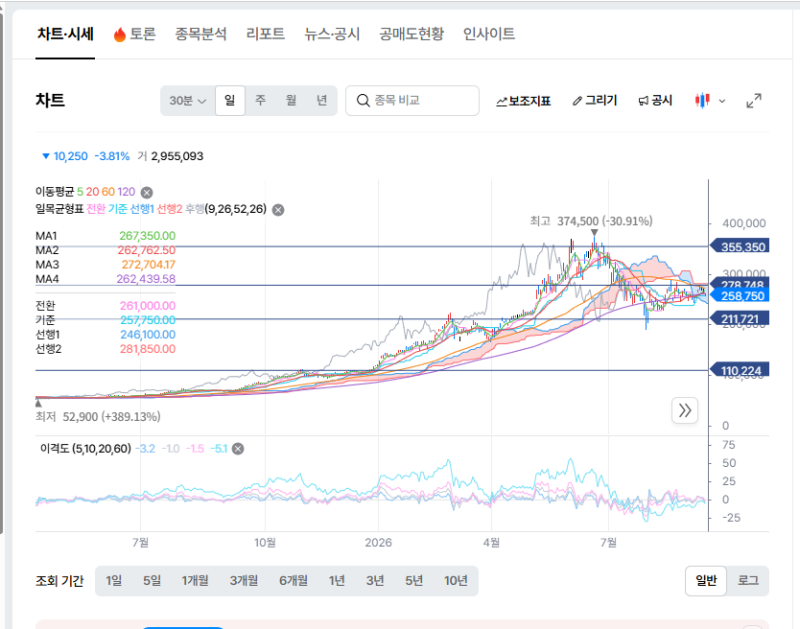800x629 pixels.
Task: Click MA3 value 272,704.17
Action: pos(148,264)
